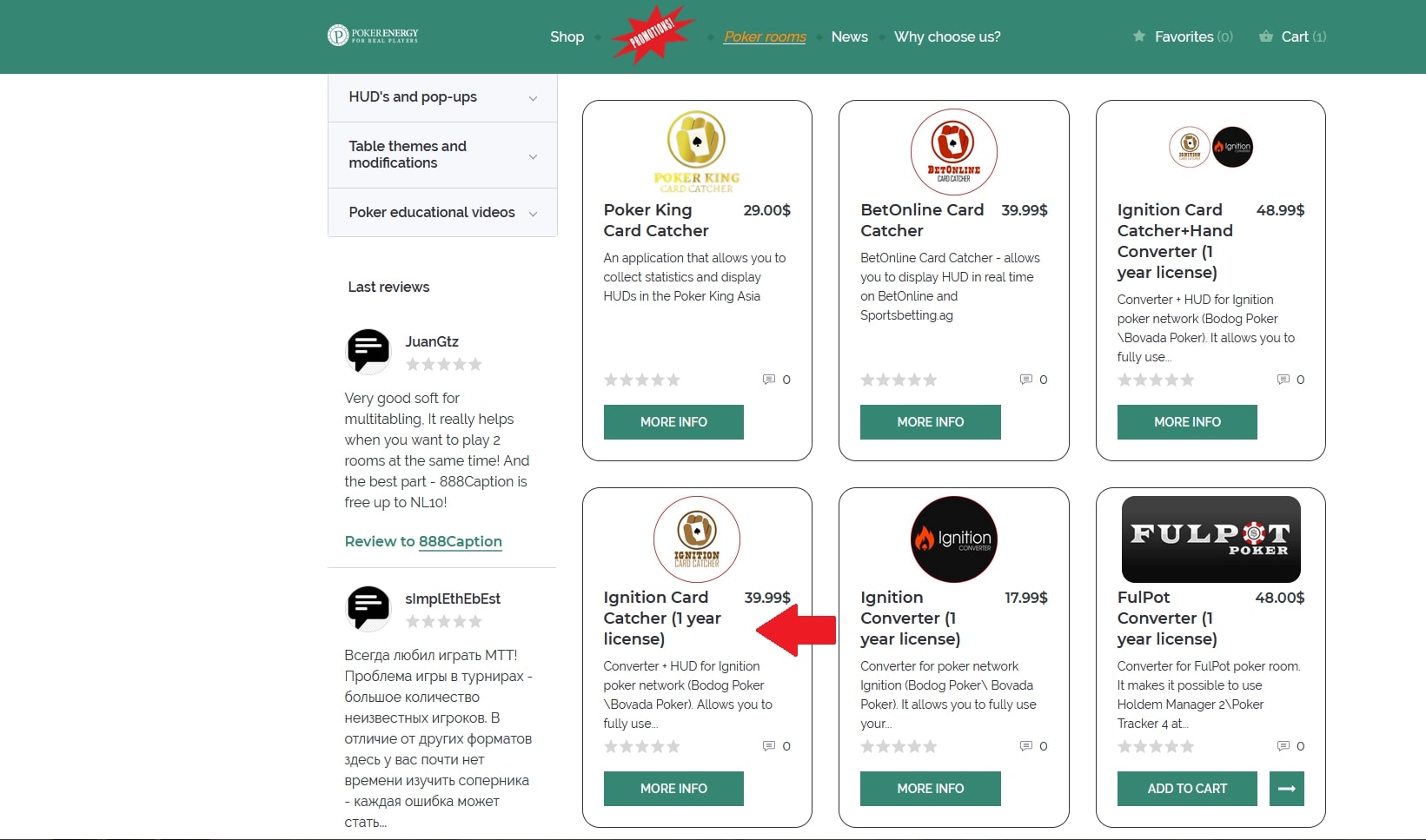Screen dimensions: 1426x840
Task: Click the black Ignition Converter logo
Action: point(953,539)
